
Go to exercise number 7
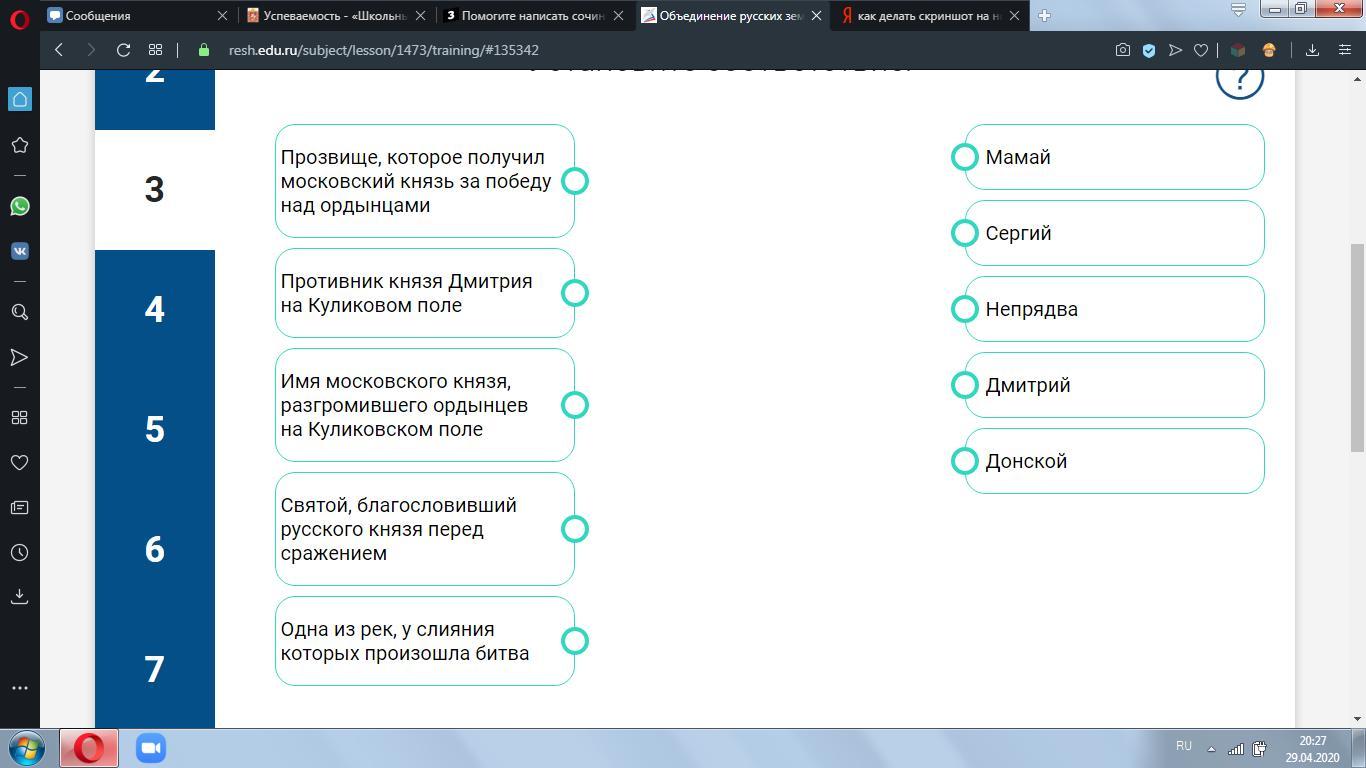154,669
